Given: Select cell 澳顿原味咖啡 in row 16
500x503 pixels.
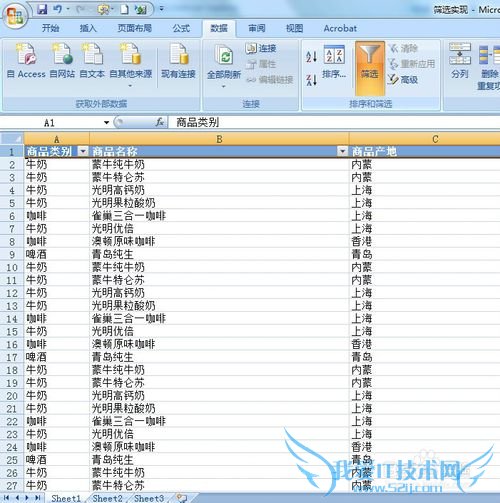Looking at the screenshot, I should tap(219, 344).
